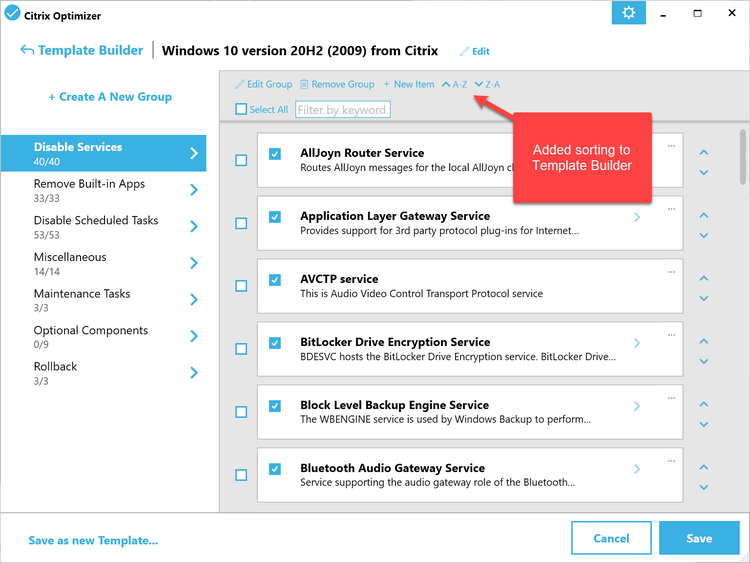
Task: Sort items A-Z ascending
Action: point(454,84)
